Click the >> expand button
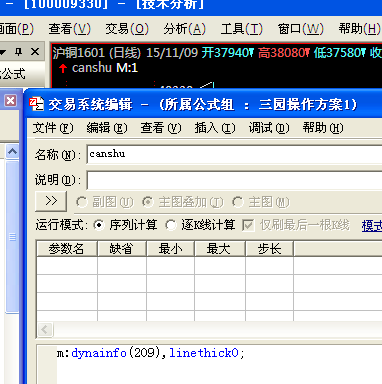Screen dimensions: 382x384 tap(51, 201)
